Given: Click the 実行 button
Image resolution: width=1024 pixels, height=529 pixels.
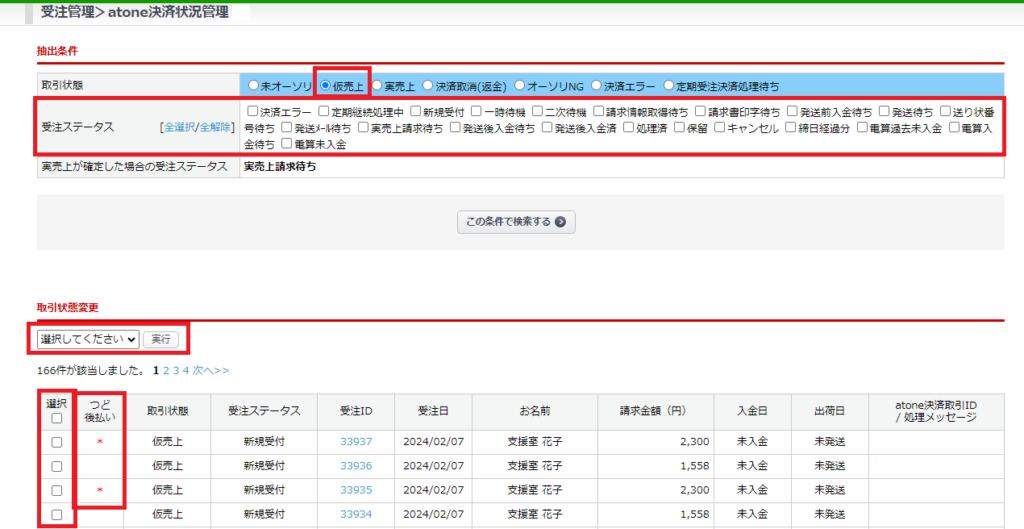Looking at the screenshot, I should 160,340.
